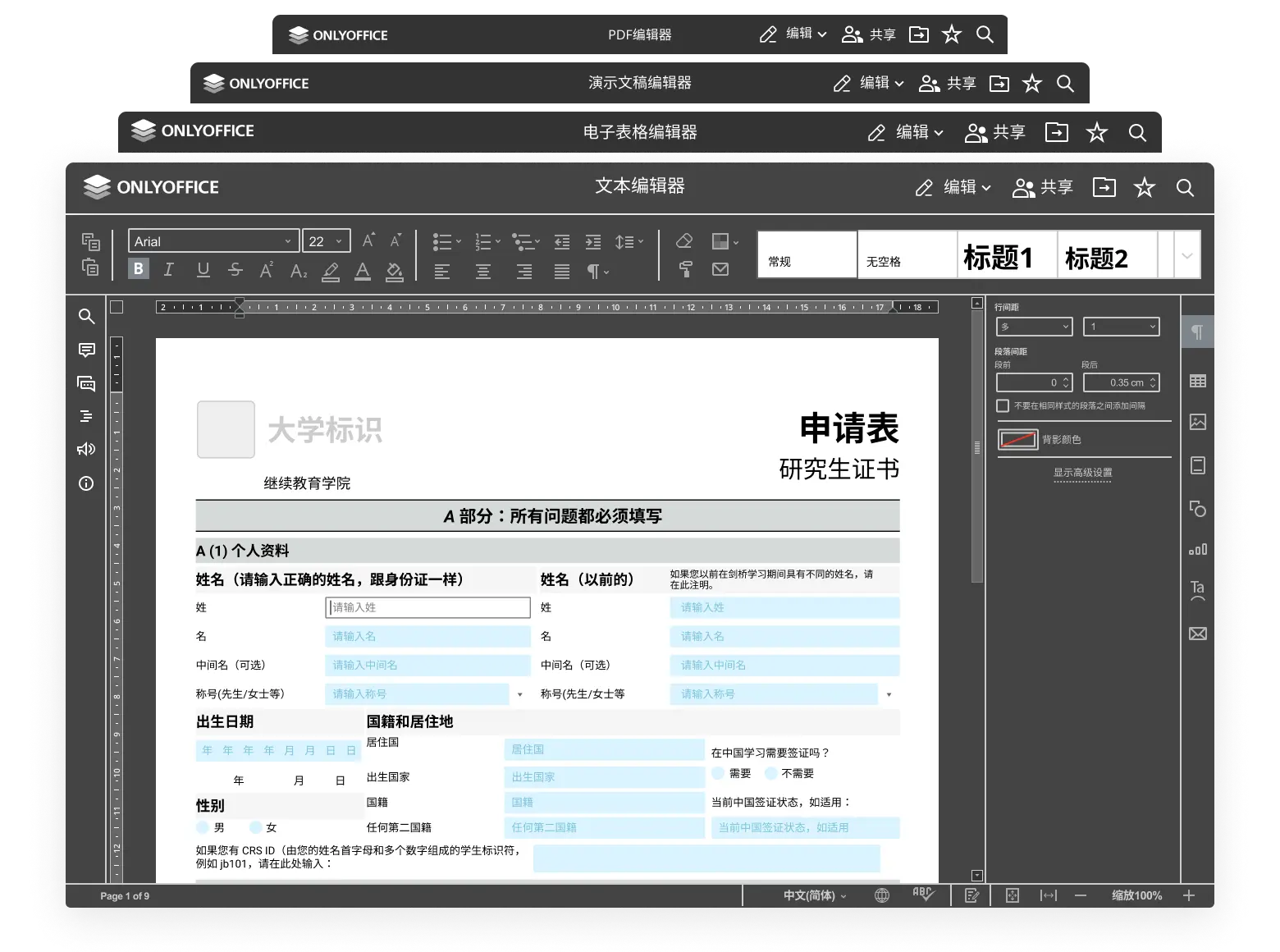Click the 请输入姓 input field under 姓名
This screenshot has width=1280, height=952.
click(427, 607)
